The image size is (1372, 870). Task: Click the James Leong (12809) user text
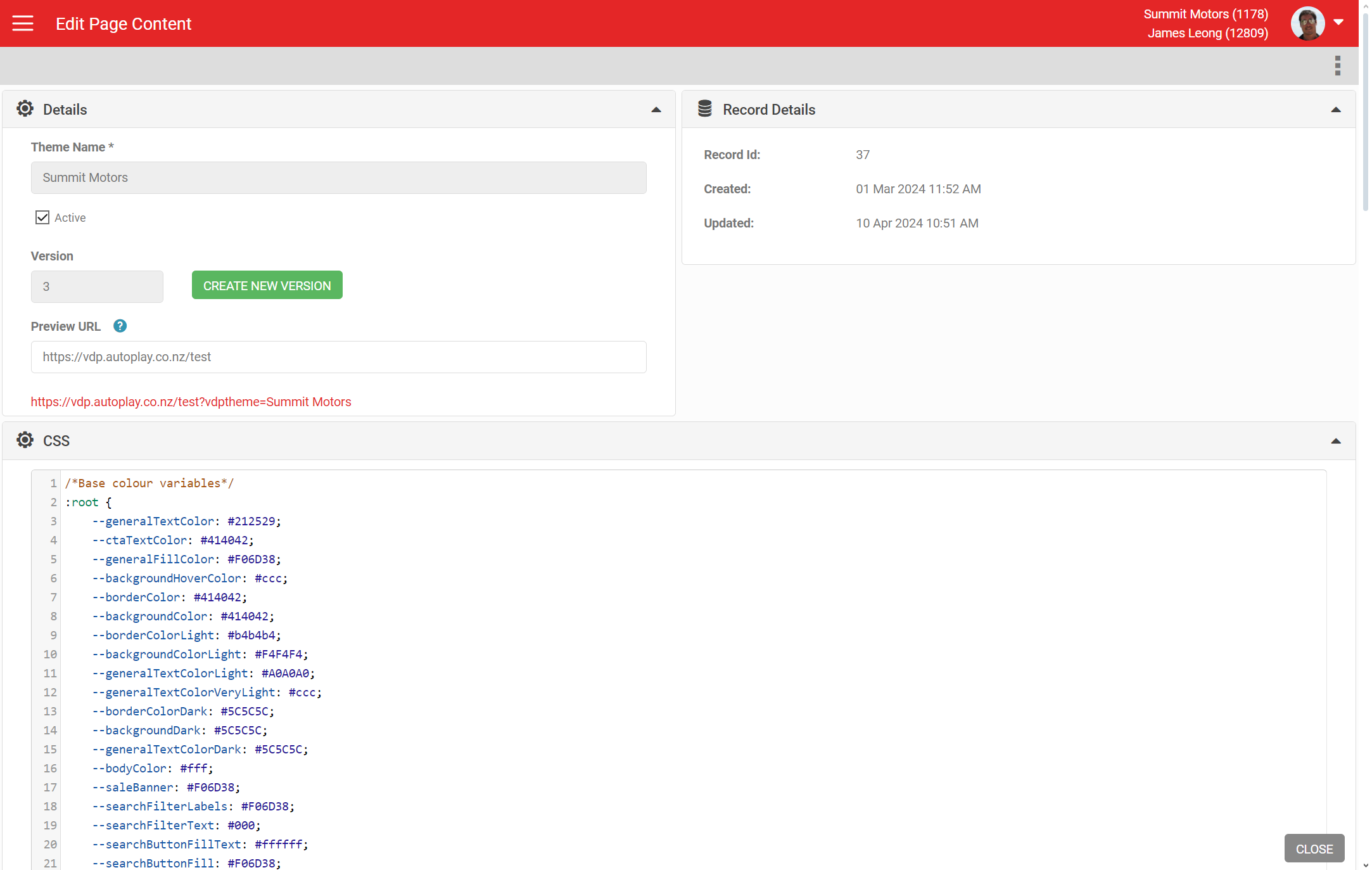pyautogui.click(x=1207, y=33)
